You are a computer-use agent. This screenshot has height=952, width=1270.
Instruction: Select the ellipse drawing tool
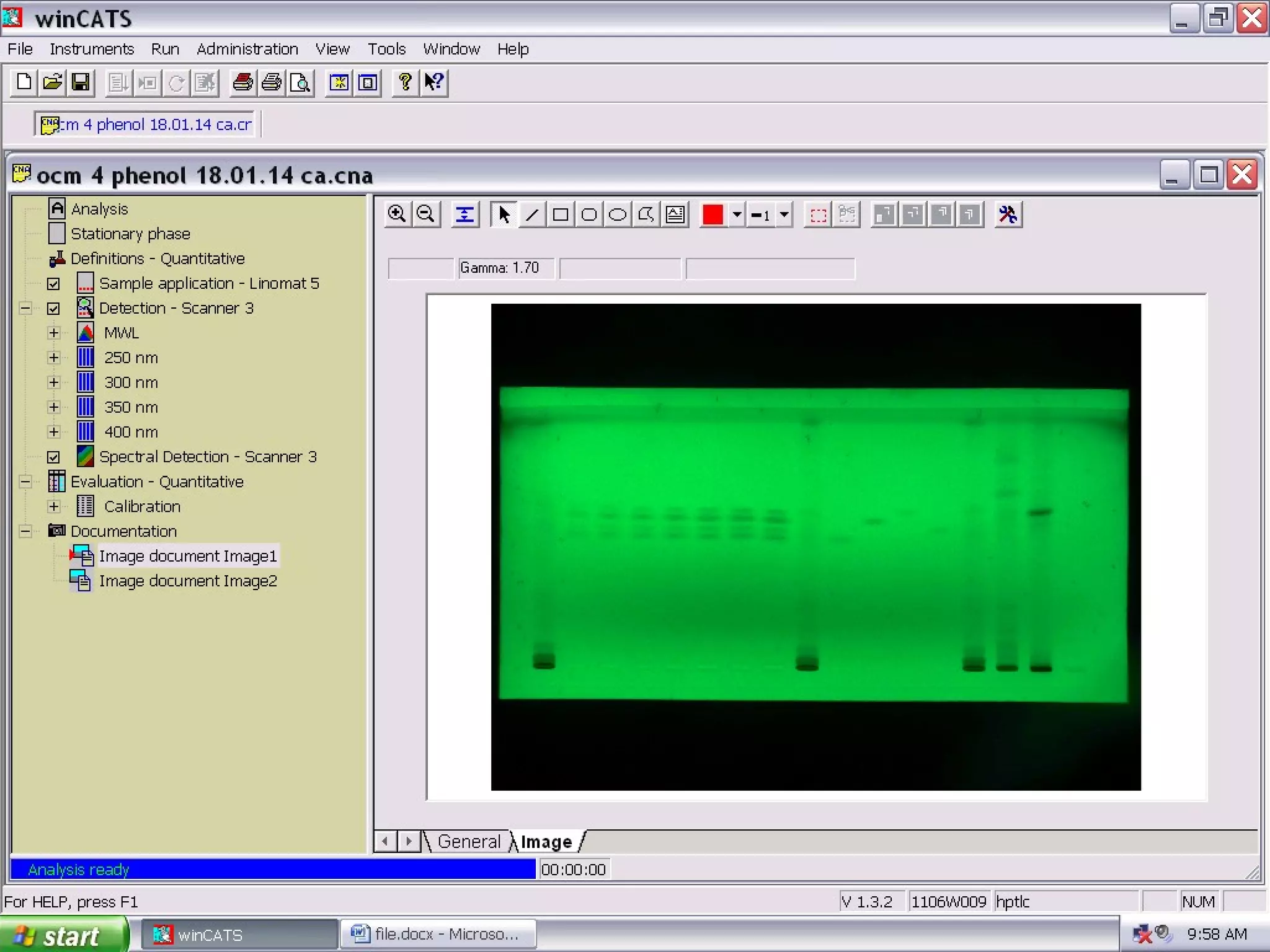click(x=618, y=214)
